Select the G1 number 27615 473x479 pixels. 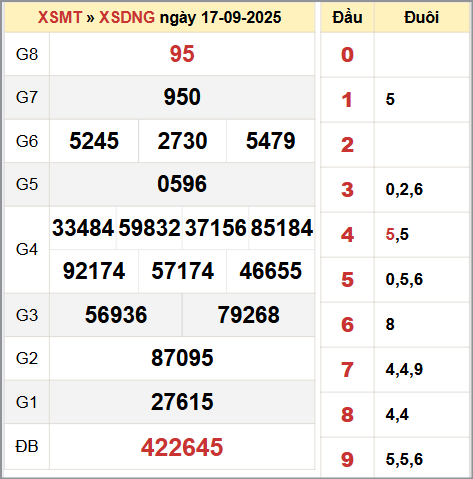182,402
